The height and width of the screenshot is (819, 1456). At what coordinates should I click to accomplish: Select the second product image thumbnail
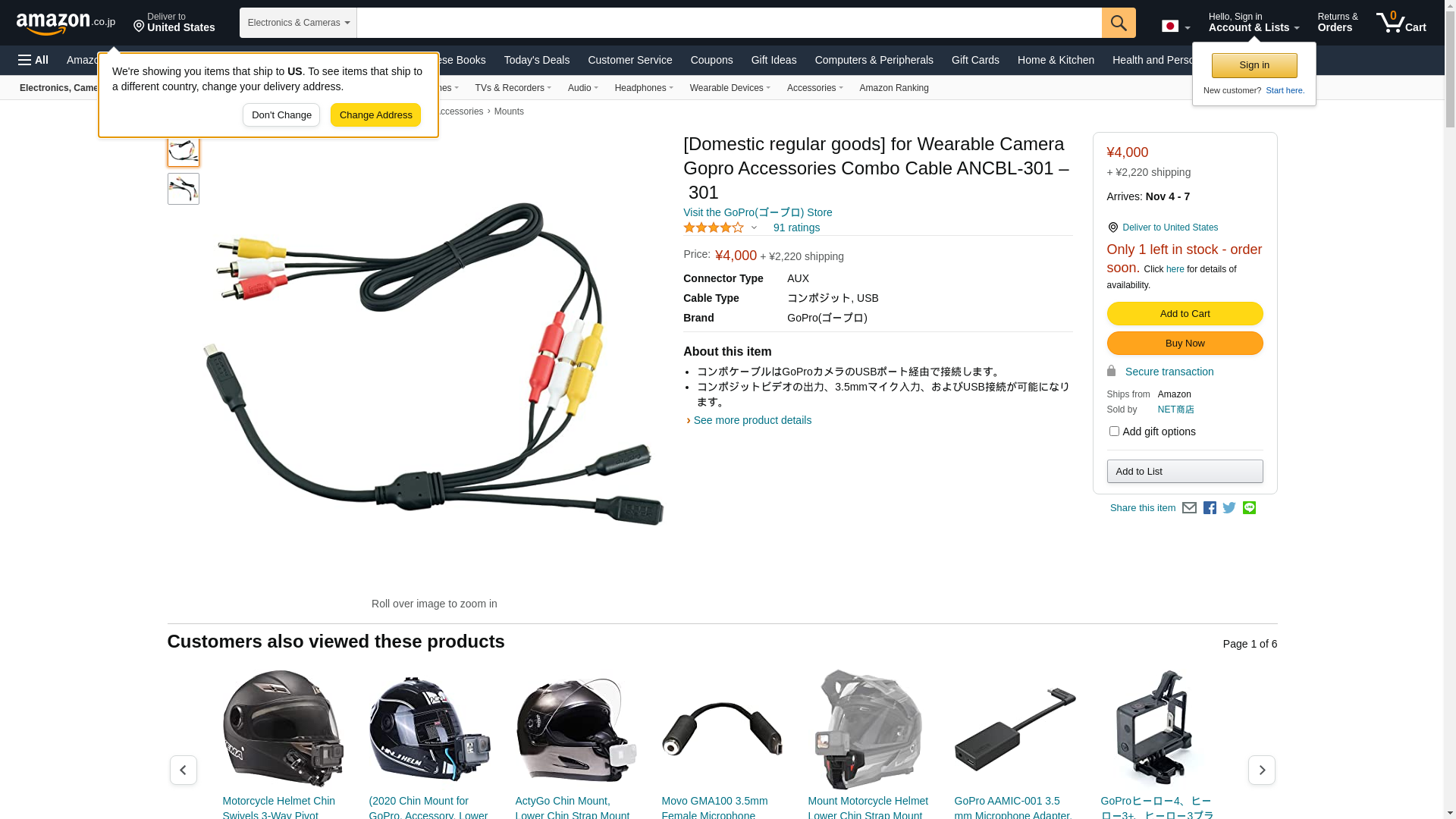(x=184, y=189)
